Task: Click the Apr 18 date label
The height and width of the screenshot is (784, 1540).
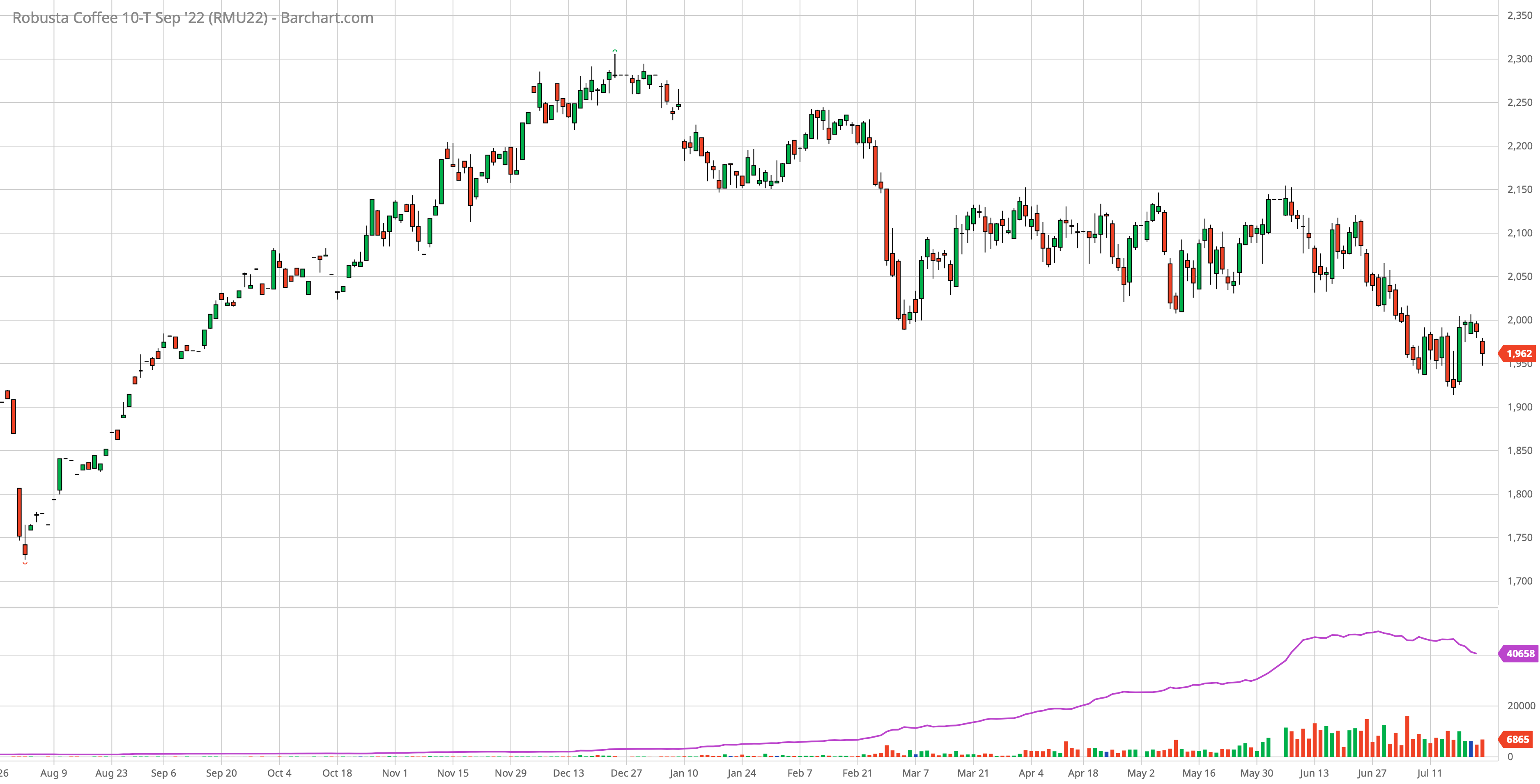Action: 1083,773
